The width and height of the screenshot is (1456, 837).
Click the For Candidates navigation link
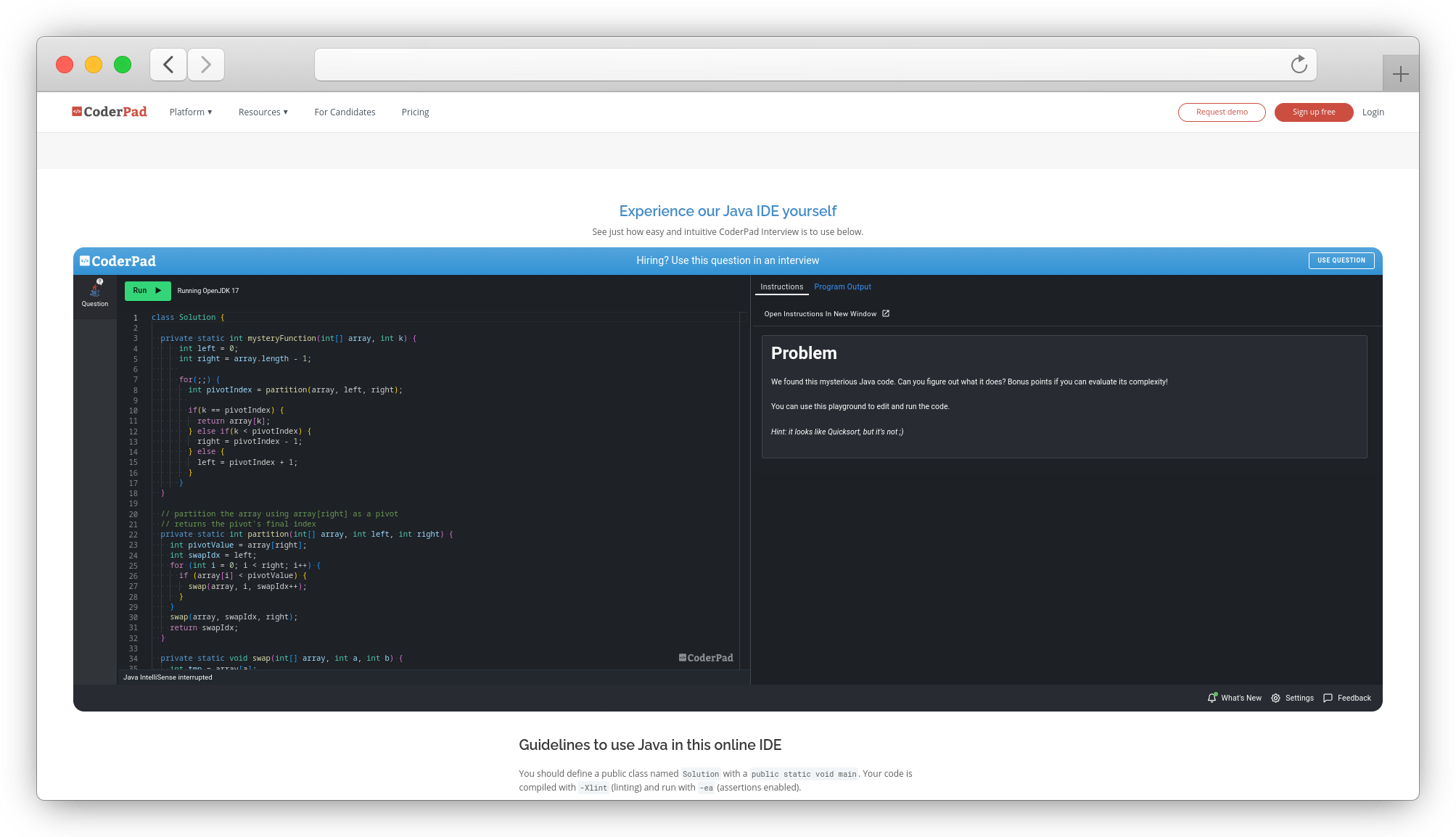(x=345, y=112)
